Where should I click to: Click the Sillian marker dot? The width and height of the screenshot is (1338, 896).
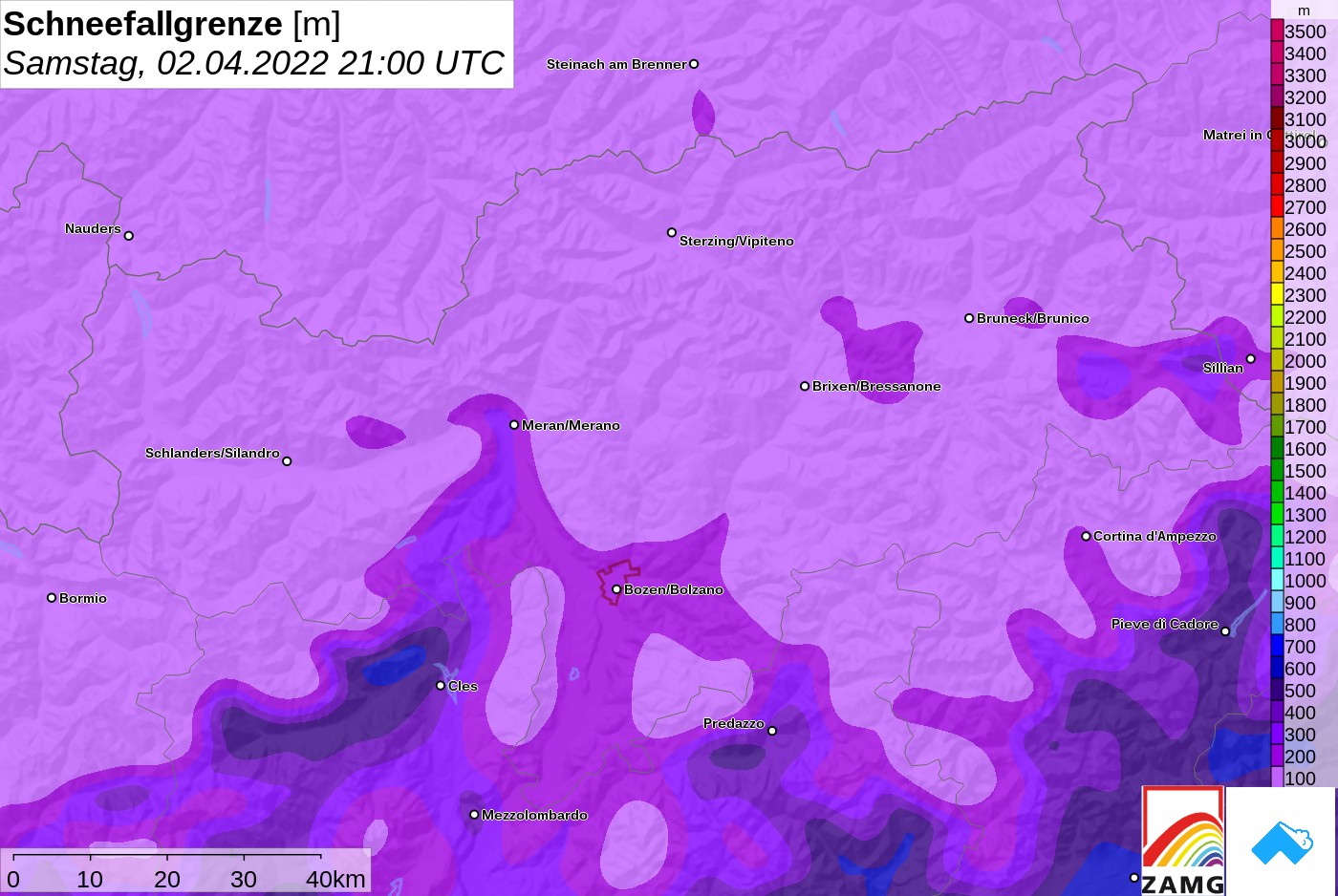[x=1251, y=359]
